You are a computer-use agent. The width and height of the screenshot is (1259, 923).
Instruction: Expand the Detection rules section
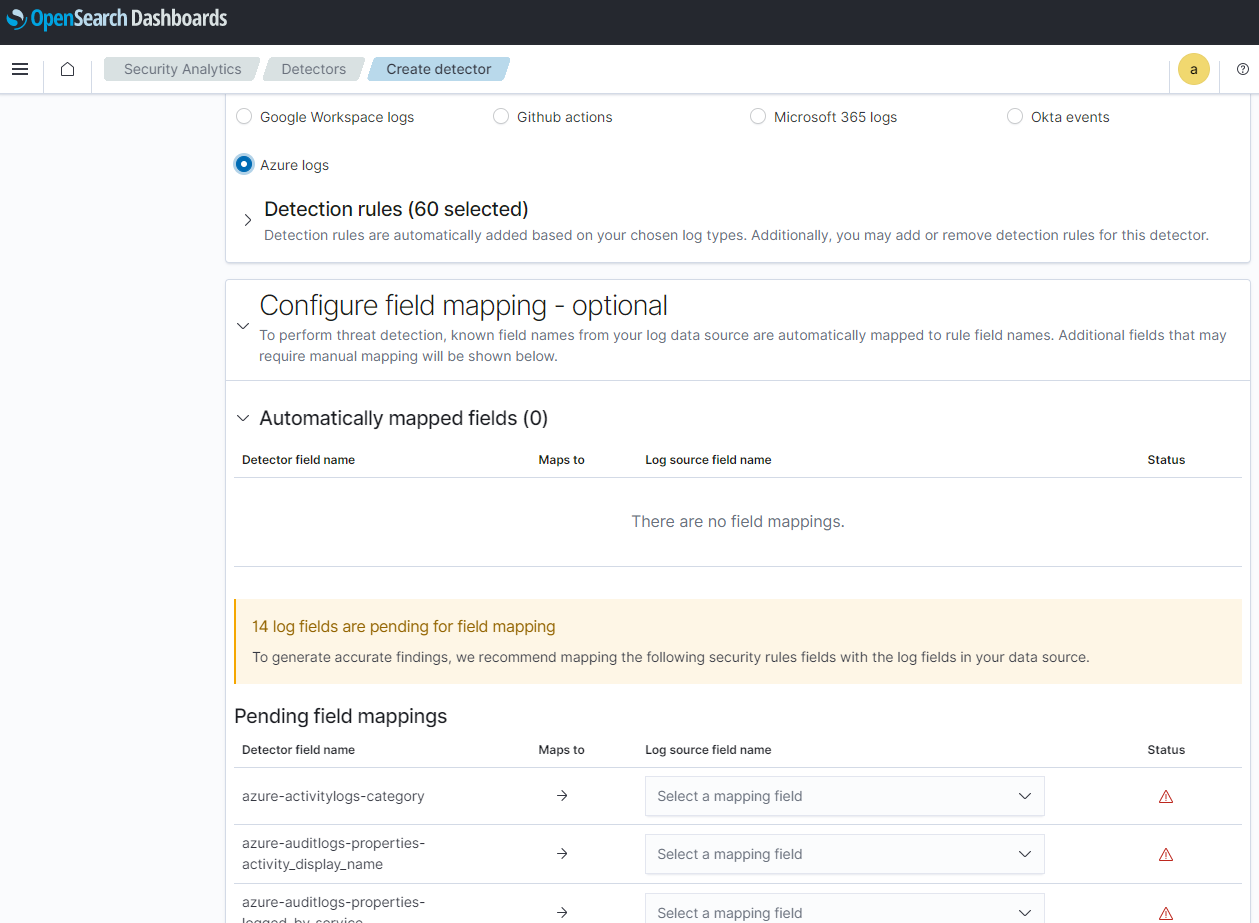247,220
